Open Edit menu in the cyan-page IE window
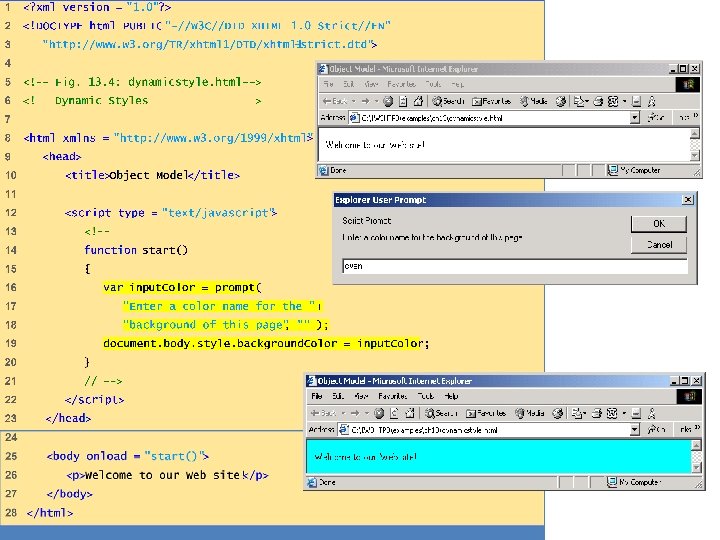720x540 pixels. [338, 396]
